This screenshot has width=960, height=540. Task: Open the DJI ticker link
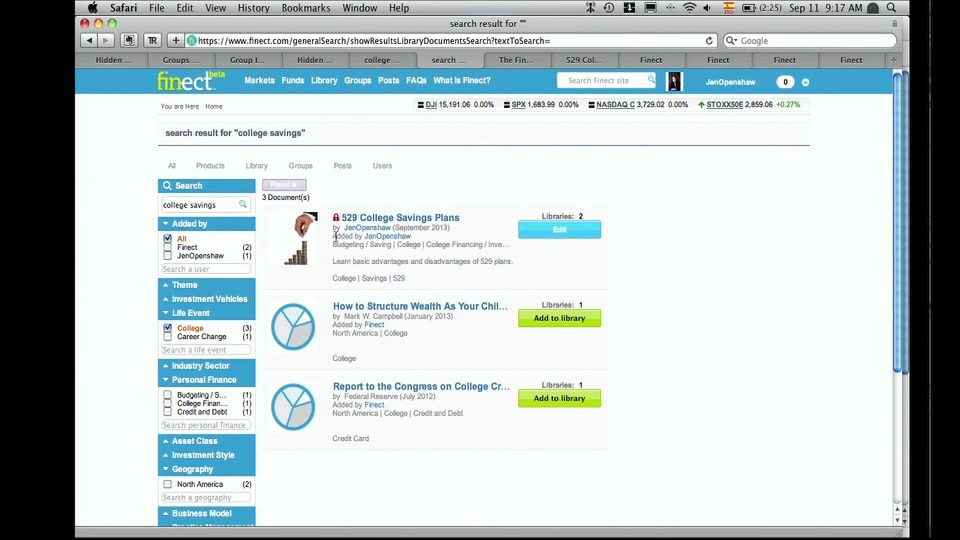point(431,105)
